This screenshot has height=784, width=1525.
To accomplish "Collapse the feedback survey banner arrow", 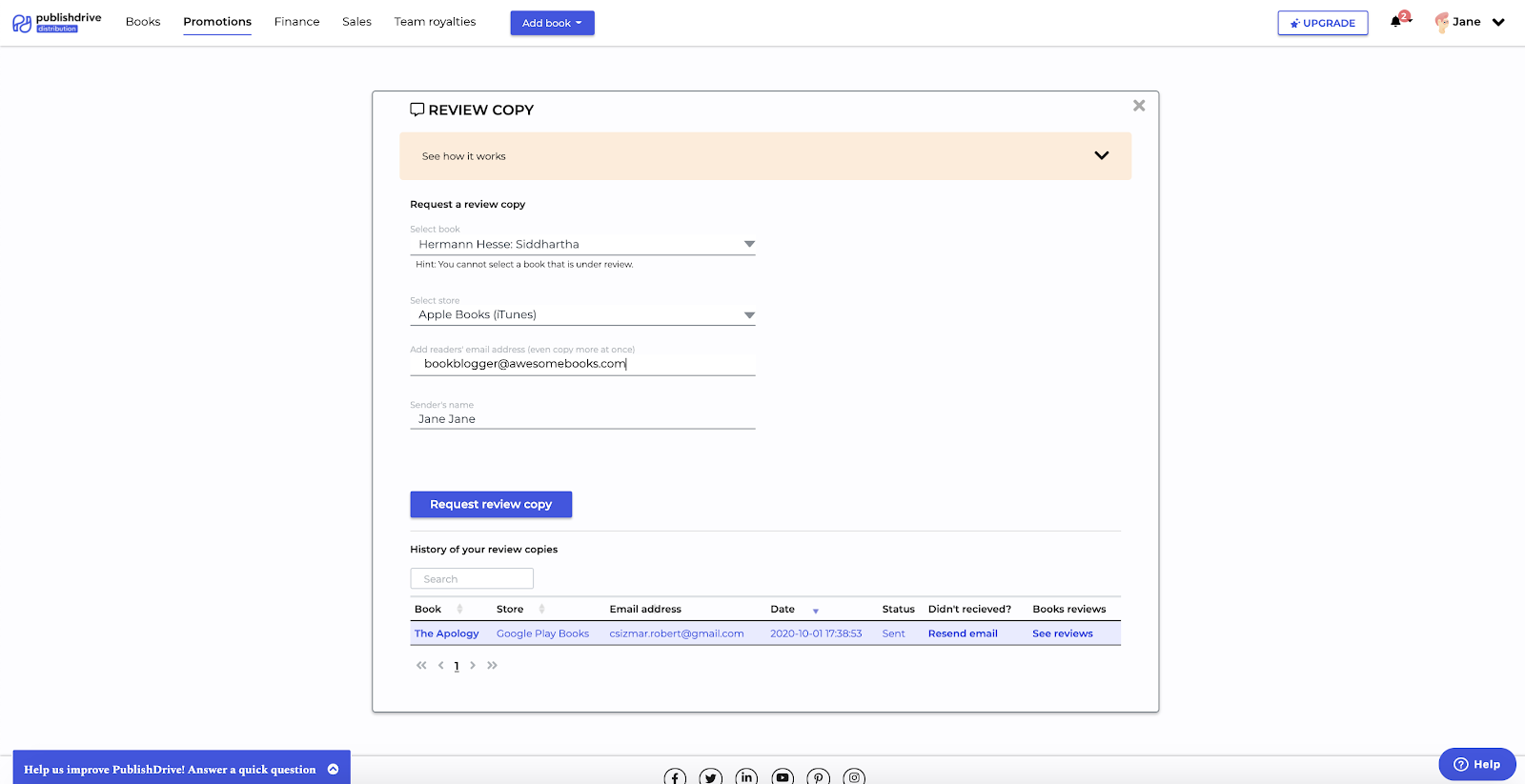I will pyautogui.click(x=333, y=769).
